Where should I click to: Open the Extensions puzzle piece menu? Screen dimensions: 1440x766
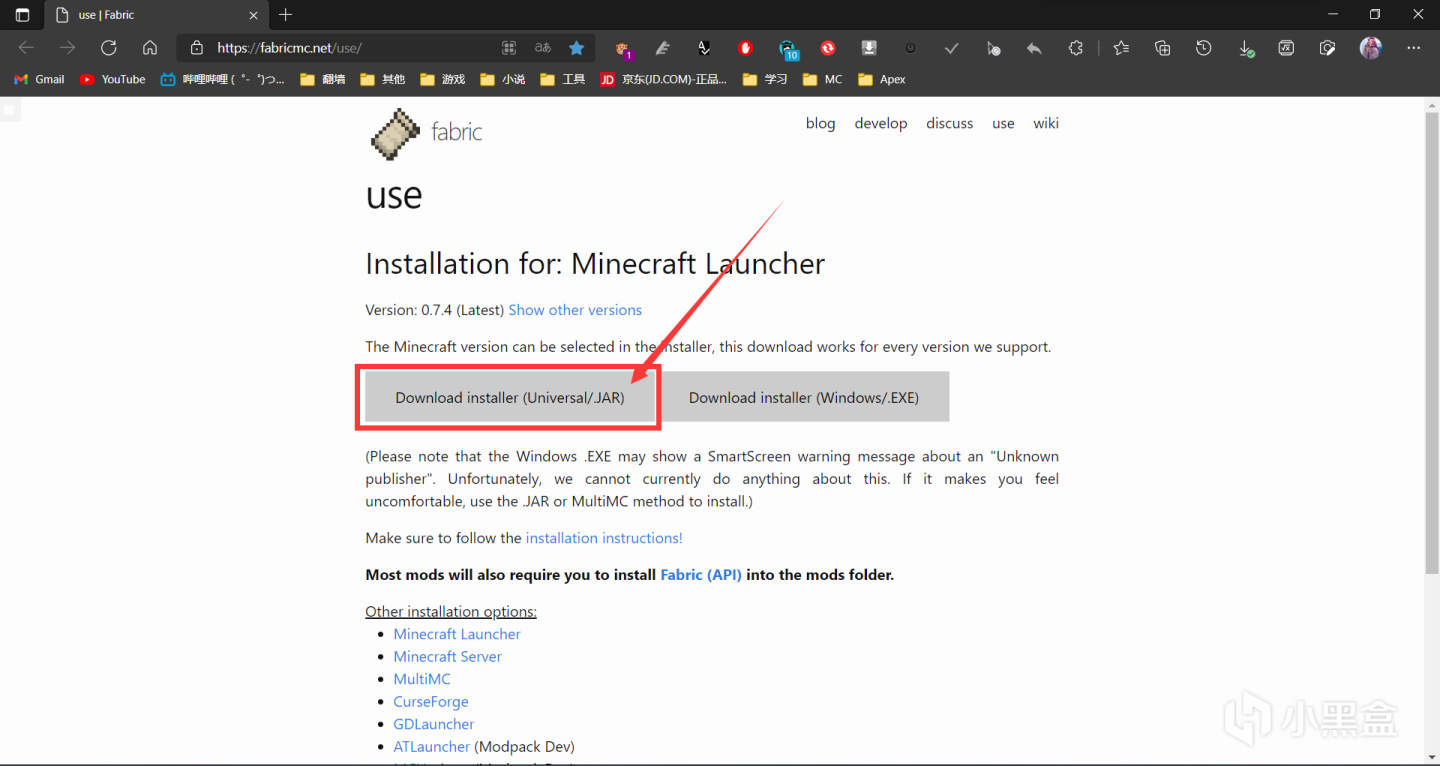[x=1076, y=48]
